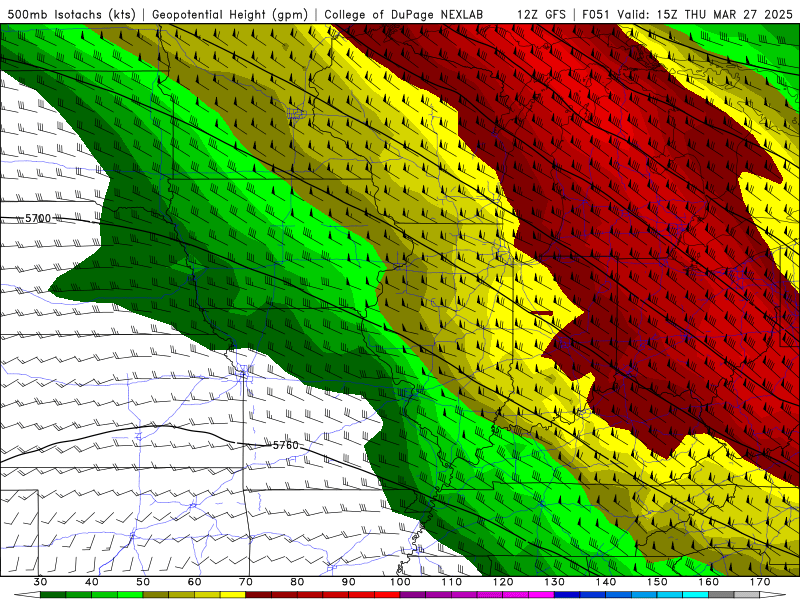Click the 160 knot color bar label

(x=709, y=582)
